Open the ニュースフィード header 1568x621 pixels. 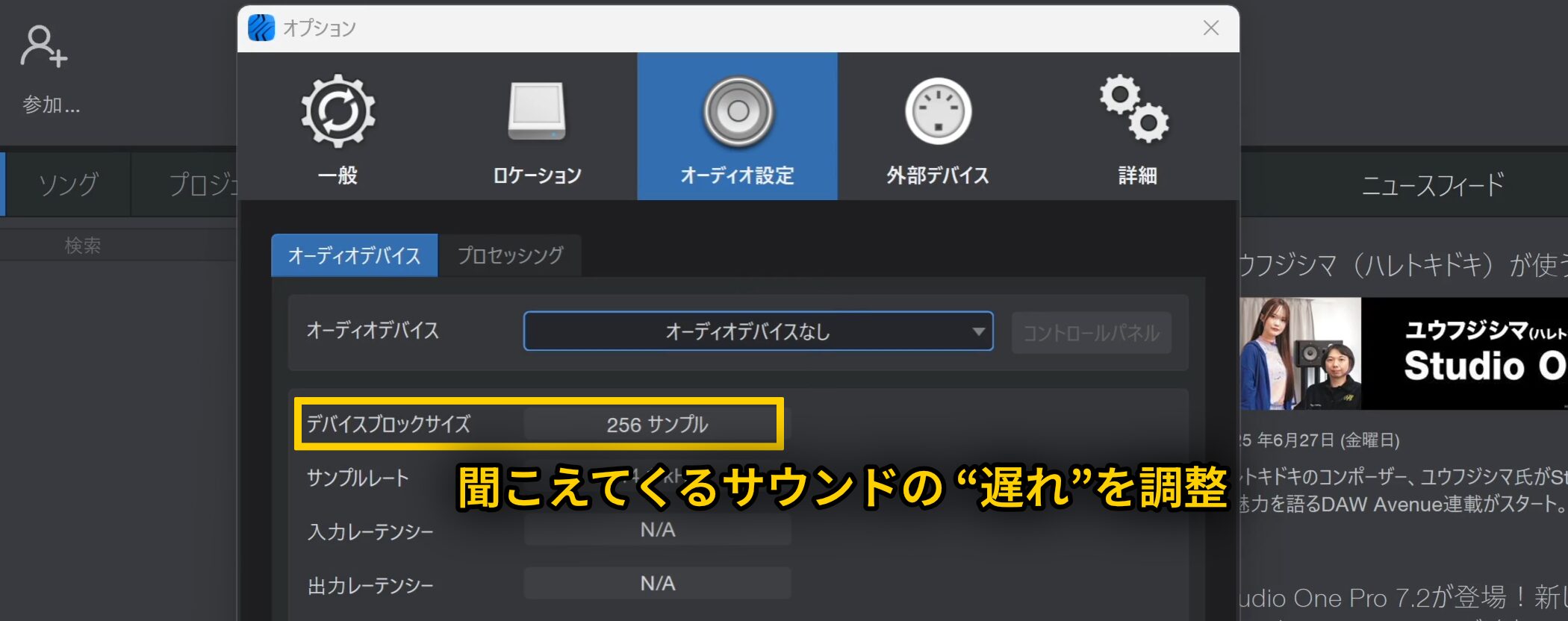pyautogui.click(x=1432, y=185)
